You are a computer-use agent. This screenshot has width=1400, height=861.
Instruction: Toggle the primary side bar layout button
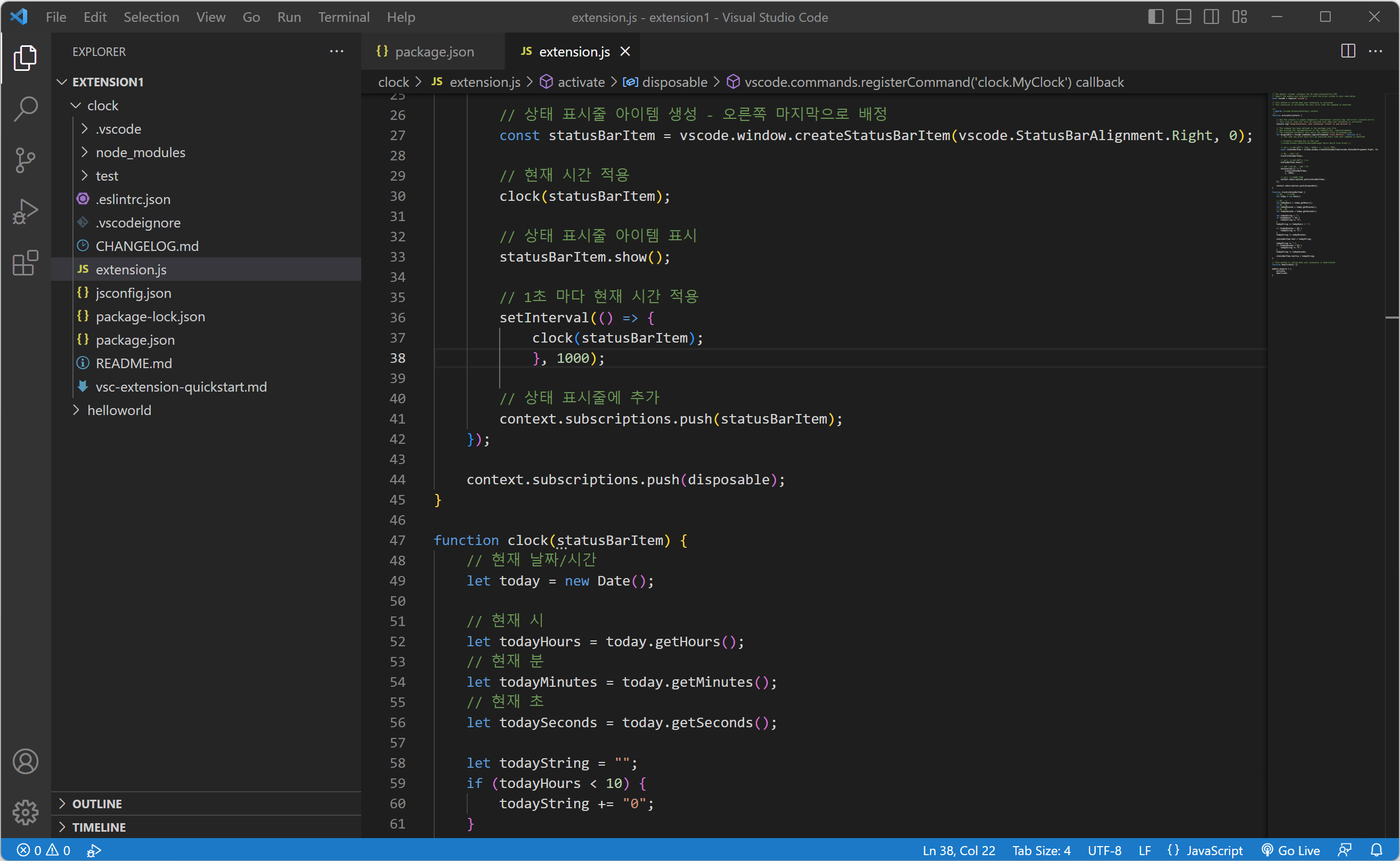1155,17
